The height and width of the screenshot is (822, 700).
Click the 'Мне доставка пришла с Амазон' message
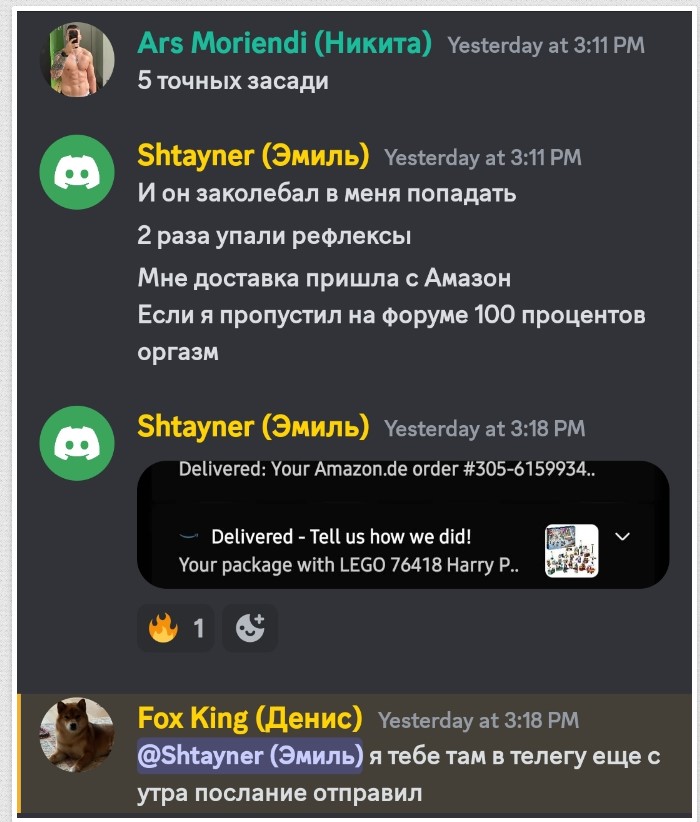click(324, 277)
